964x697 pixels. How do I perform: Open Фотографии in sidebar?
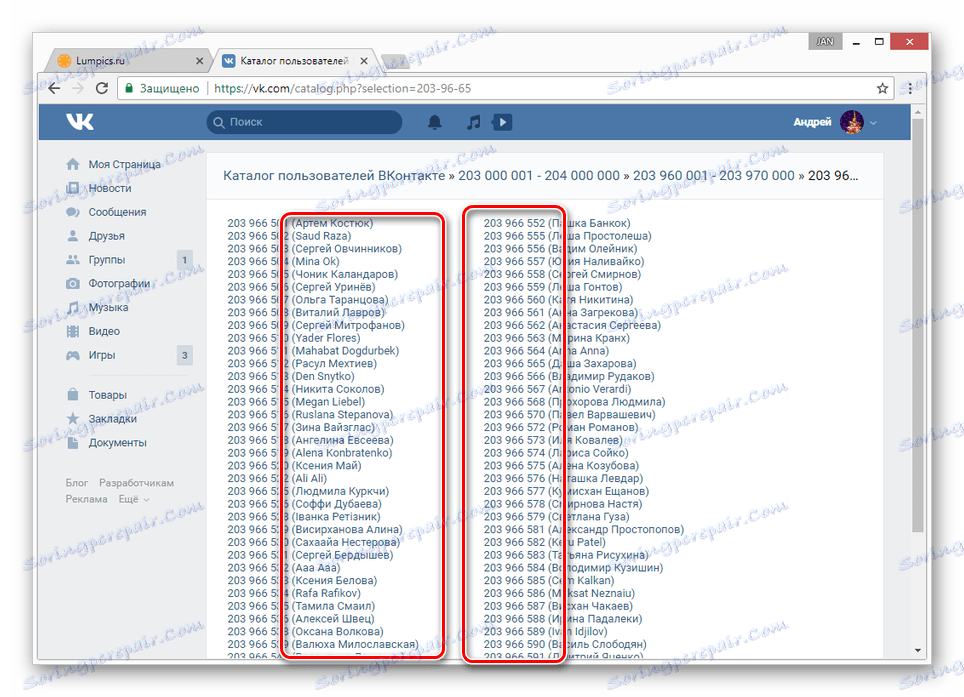(119, 283)
